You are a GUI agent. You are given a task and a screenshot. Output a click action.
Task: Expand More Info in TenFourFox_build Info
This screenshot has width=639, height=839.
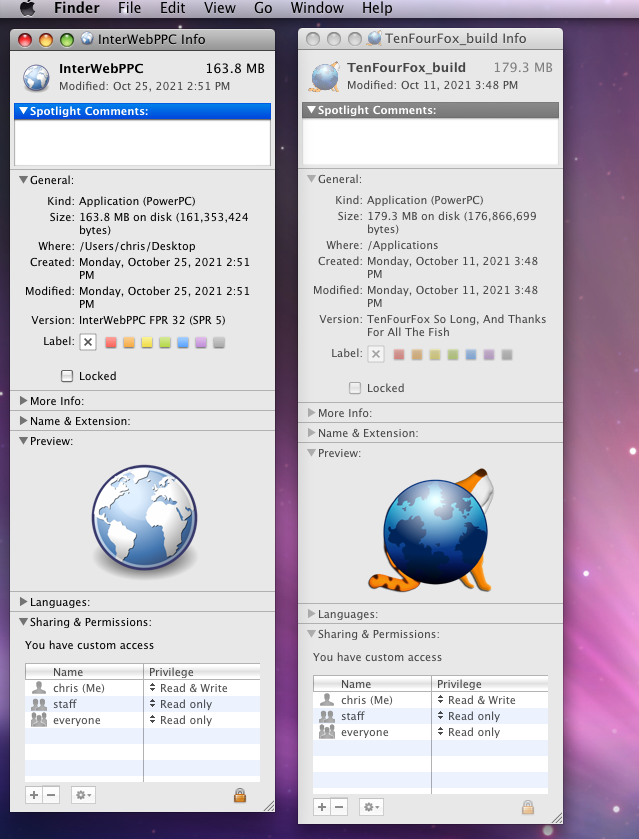(x=311, y=413)
